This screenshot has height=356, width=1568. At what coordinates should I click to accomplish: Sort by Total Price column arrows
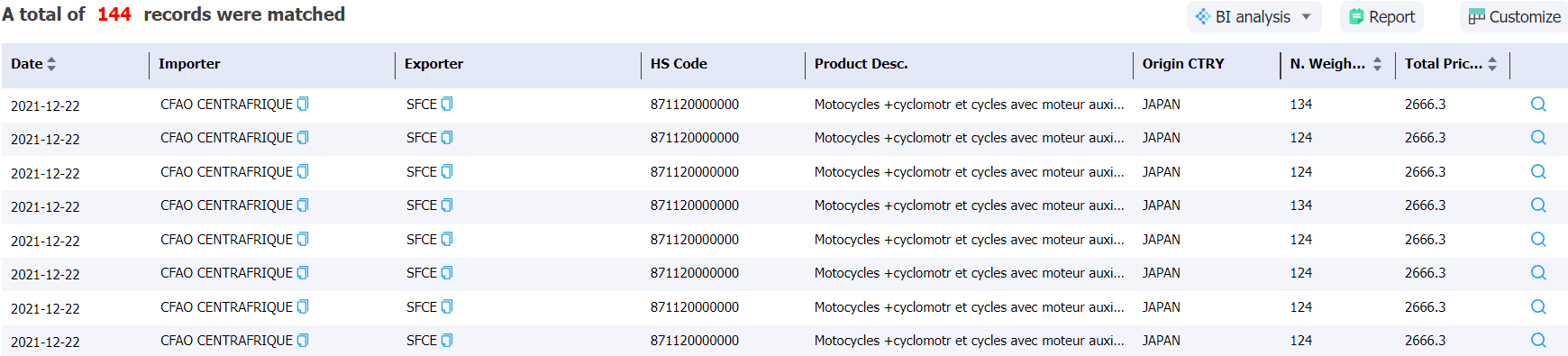1492,64
